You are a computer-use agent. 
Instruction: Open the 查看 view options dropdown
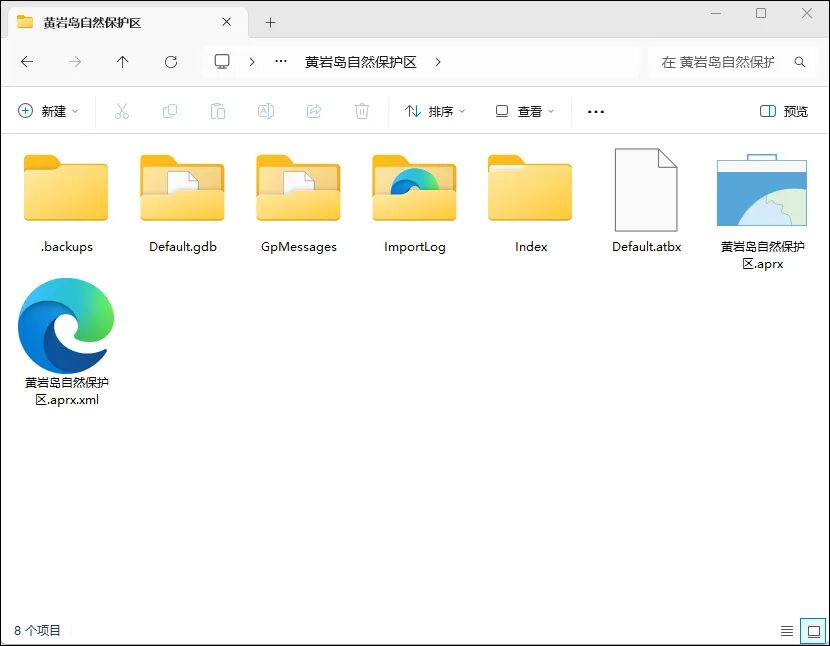[521, 111]
